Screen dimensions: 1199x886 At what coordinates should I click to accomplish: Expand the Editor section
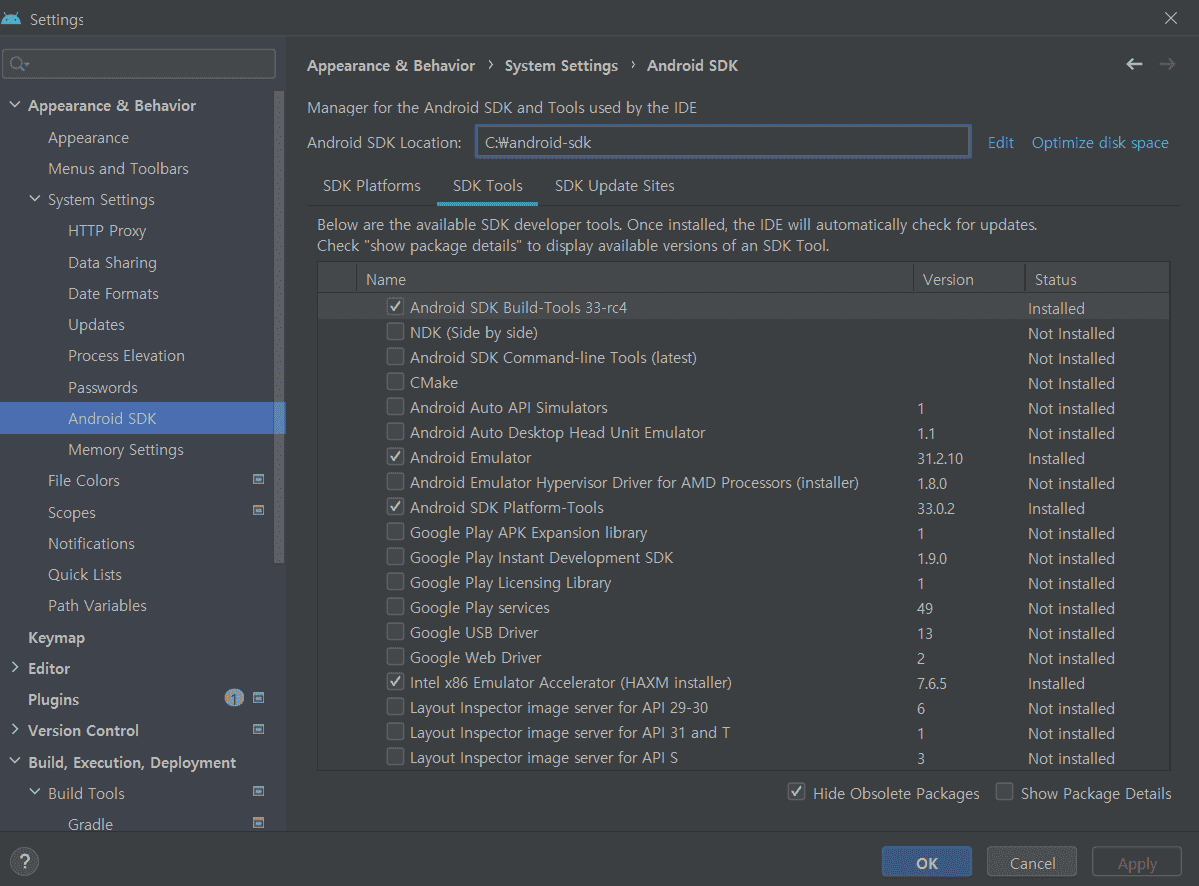[15, 667]
